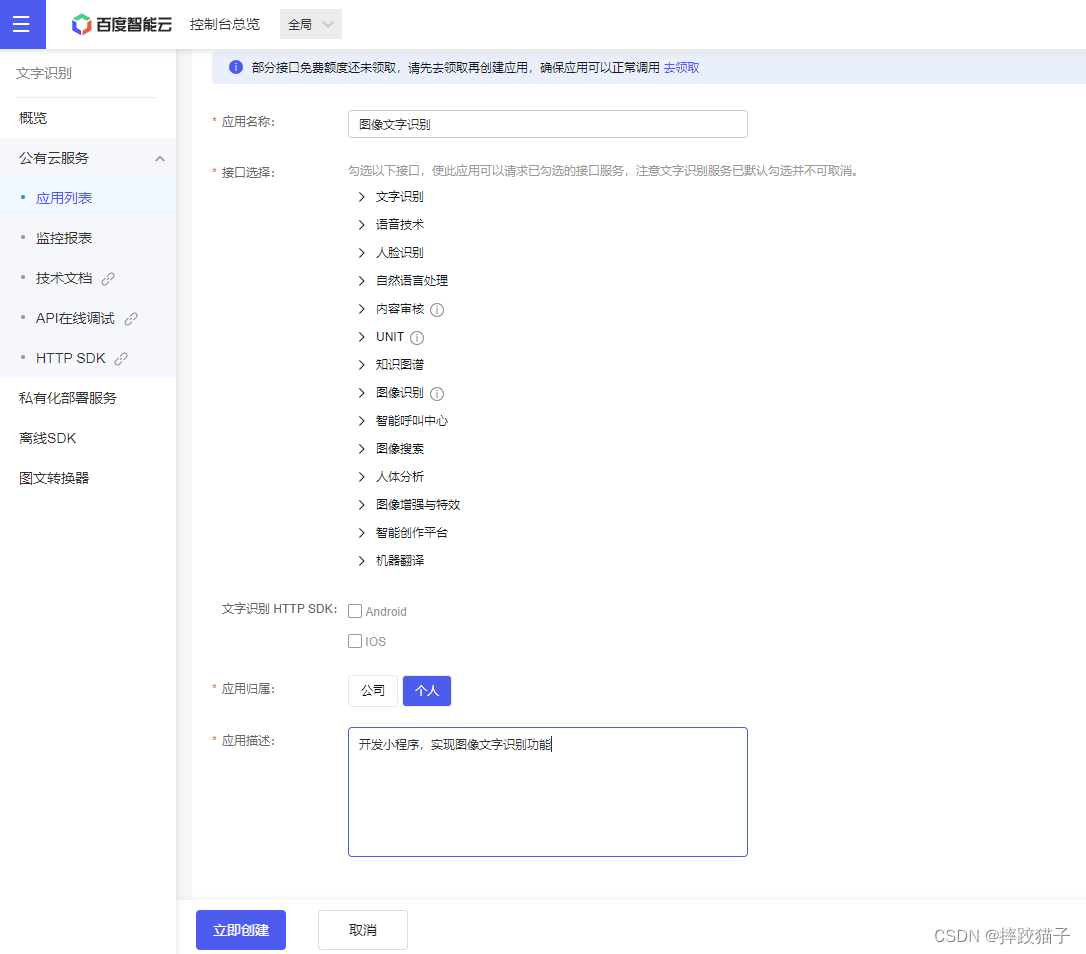Click the 取消 button
Viewport: 1086px width, 954px height.
pos(363,930)
